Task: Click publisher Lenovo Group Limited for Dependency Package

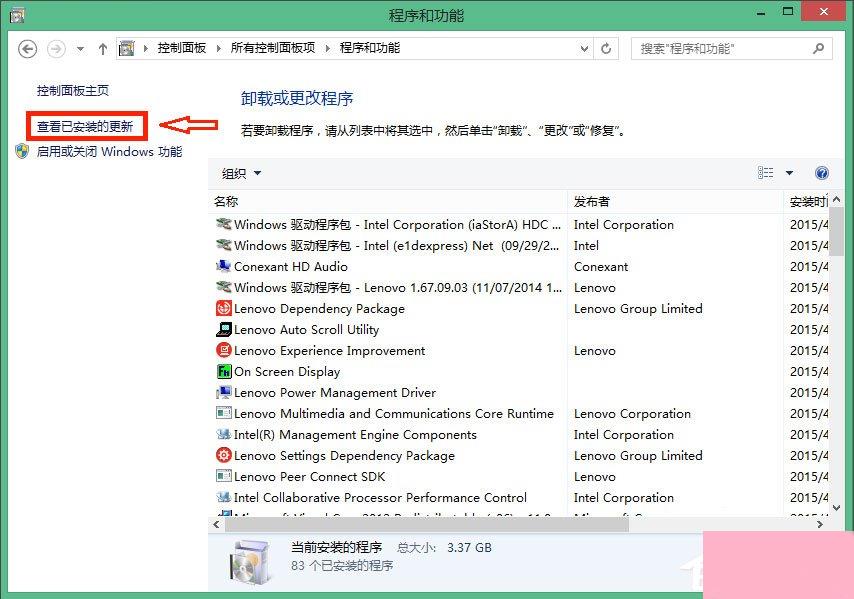Action: pos(638,308)
